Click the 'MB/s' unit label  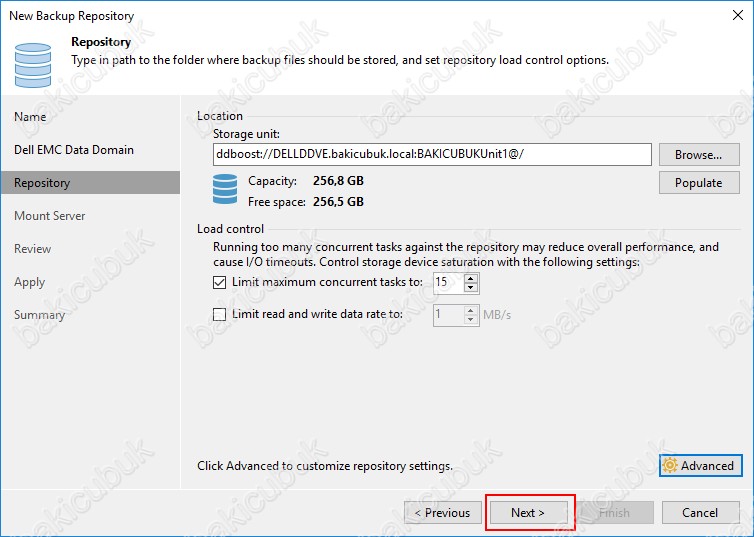(x=497, y=315)
